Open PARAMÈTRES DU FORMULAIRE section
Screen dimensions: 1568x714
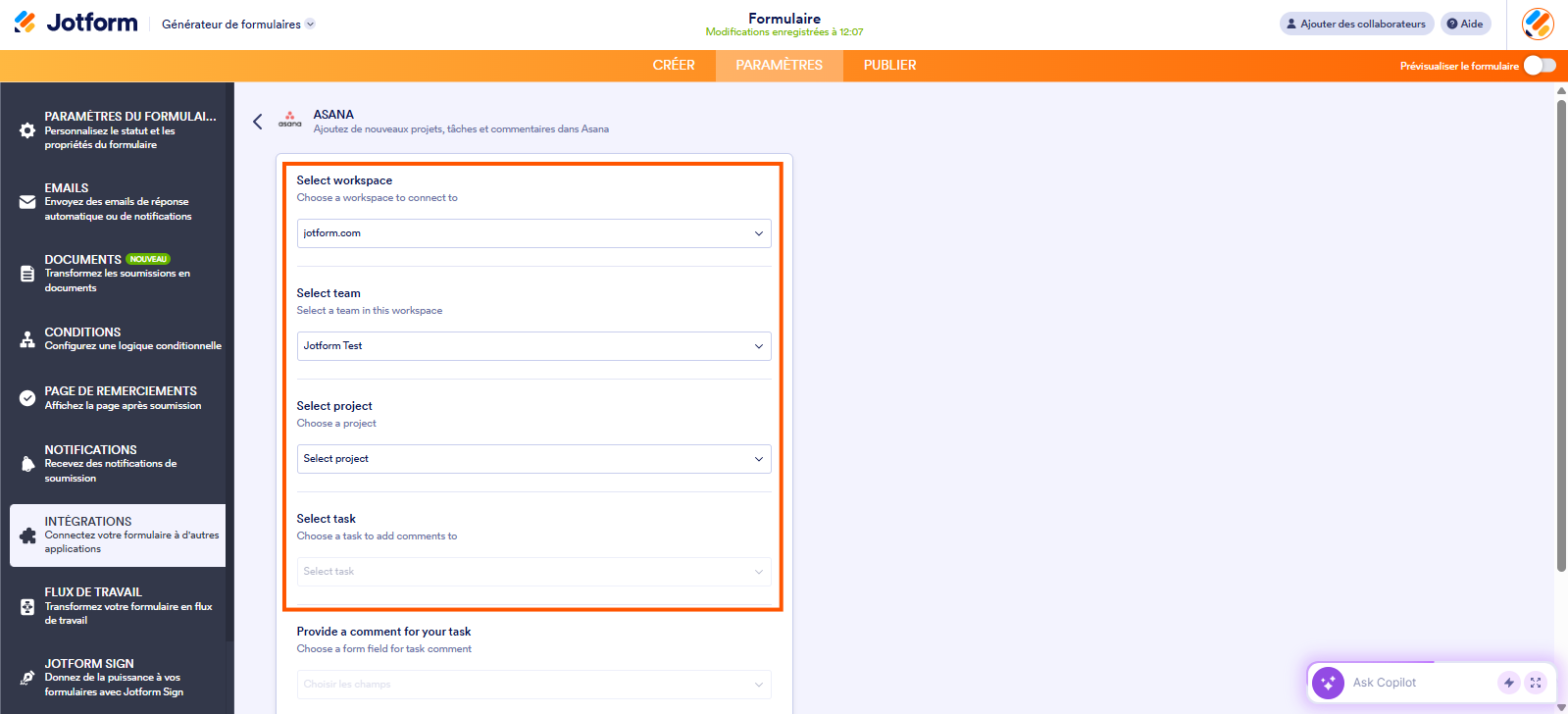tap(118, 130)
